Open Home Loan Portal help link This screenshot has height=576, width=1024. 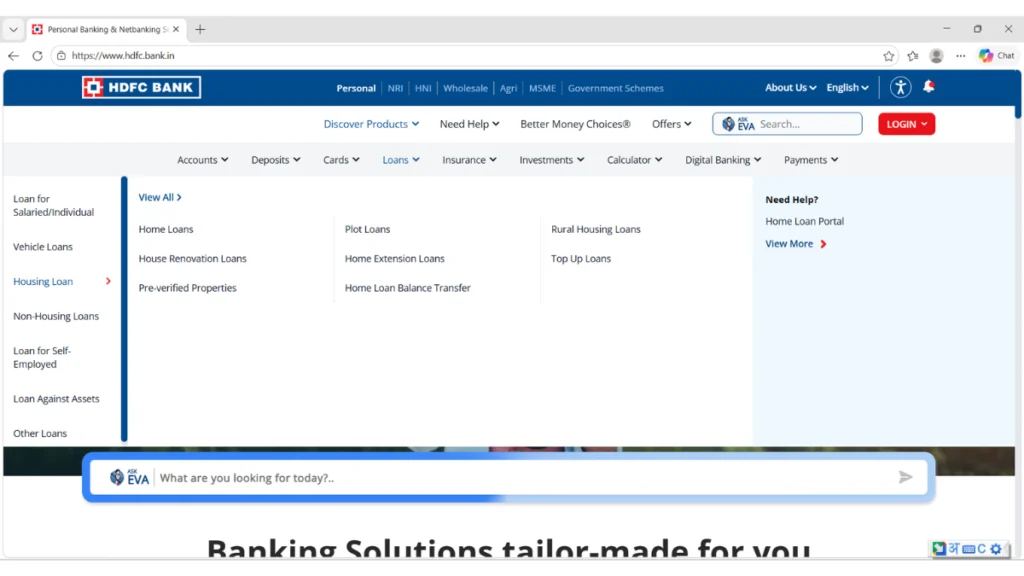tap(805, 221)
